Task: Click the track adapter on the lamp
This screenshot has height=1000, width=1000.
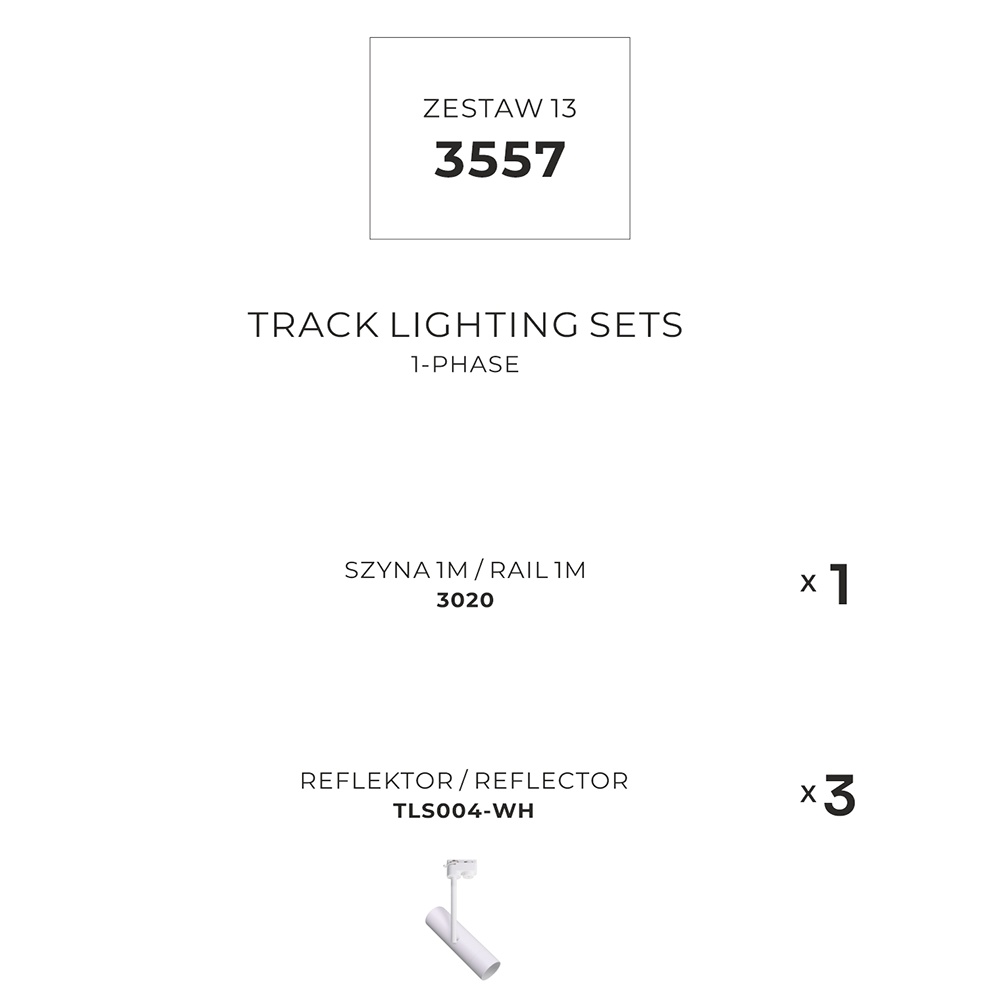Action: click(461, 868)
